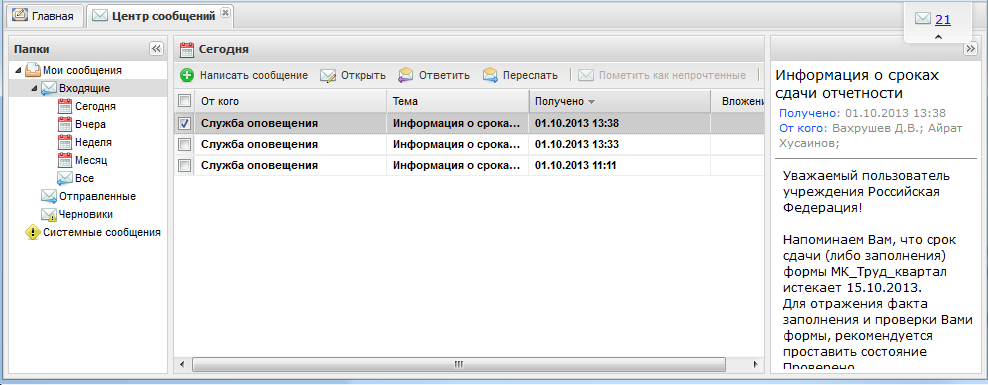Click the preview title Информация о сроках сдачи отчетности
The width and height of the screenshot is (988, 385).
[857, 84]
